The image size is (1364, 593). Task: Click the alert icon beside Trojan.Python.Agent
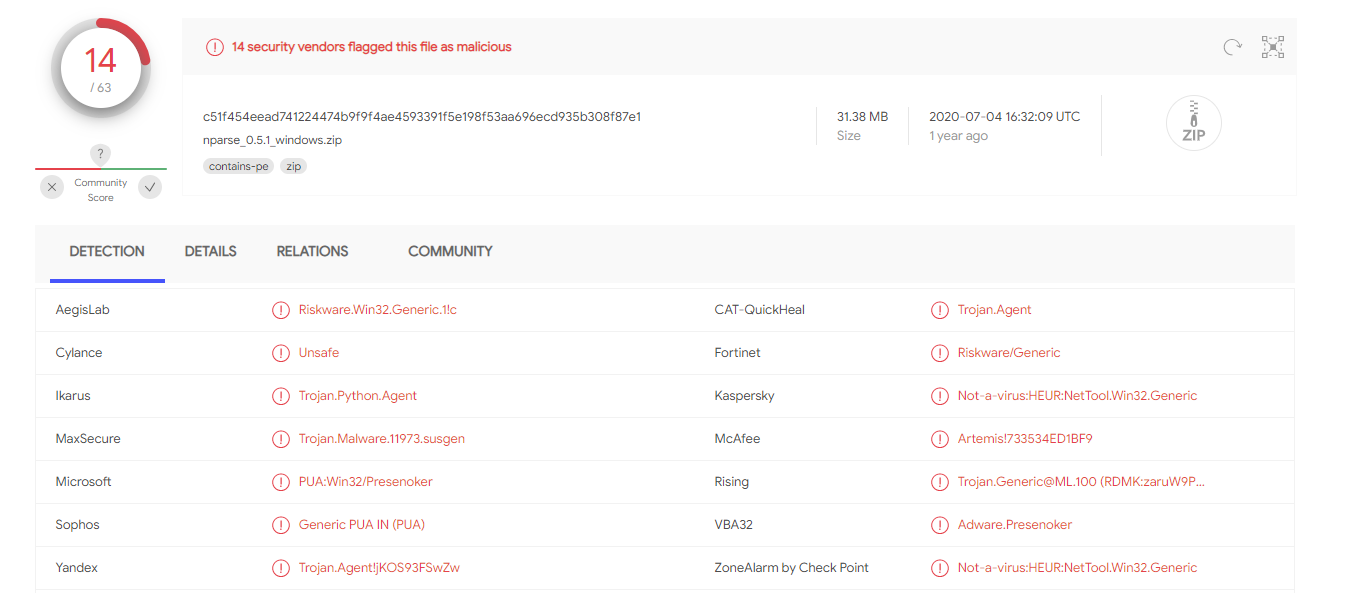(281, 396)
